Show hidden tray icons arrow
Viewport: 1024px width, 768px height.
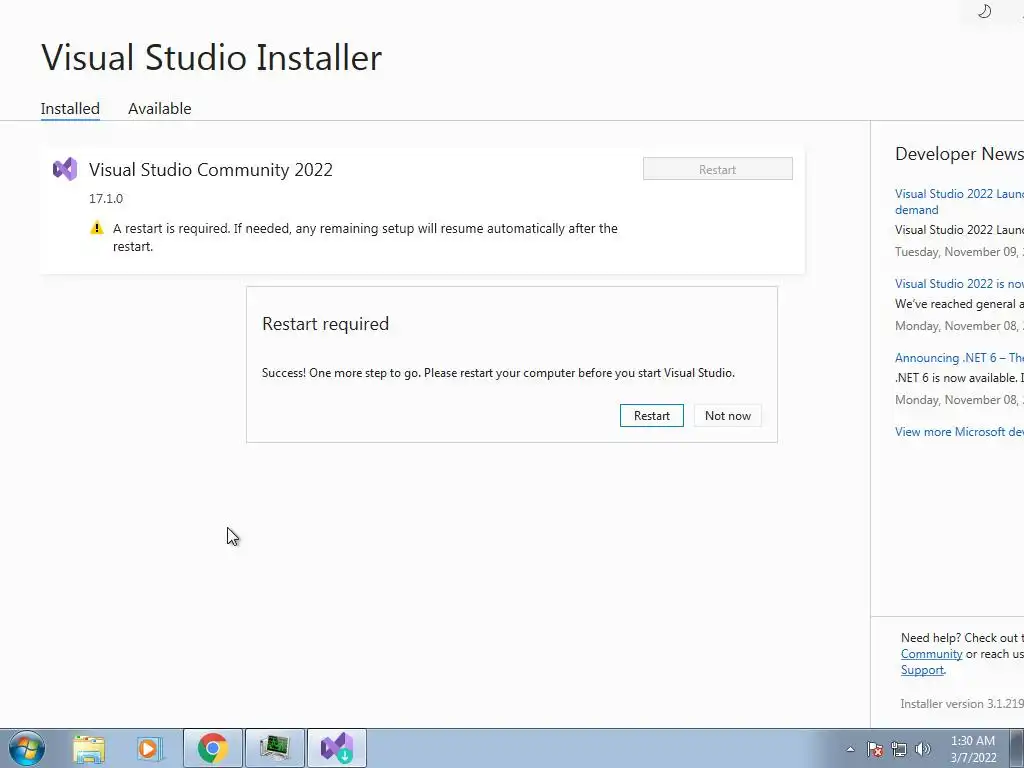point(850,749)
